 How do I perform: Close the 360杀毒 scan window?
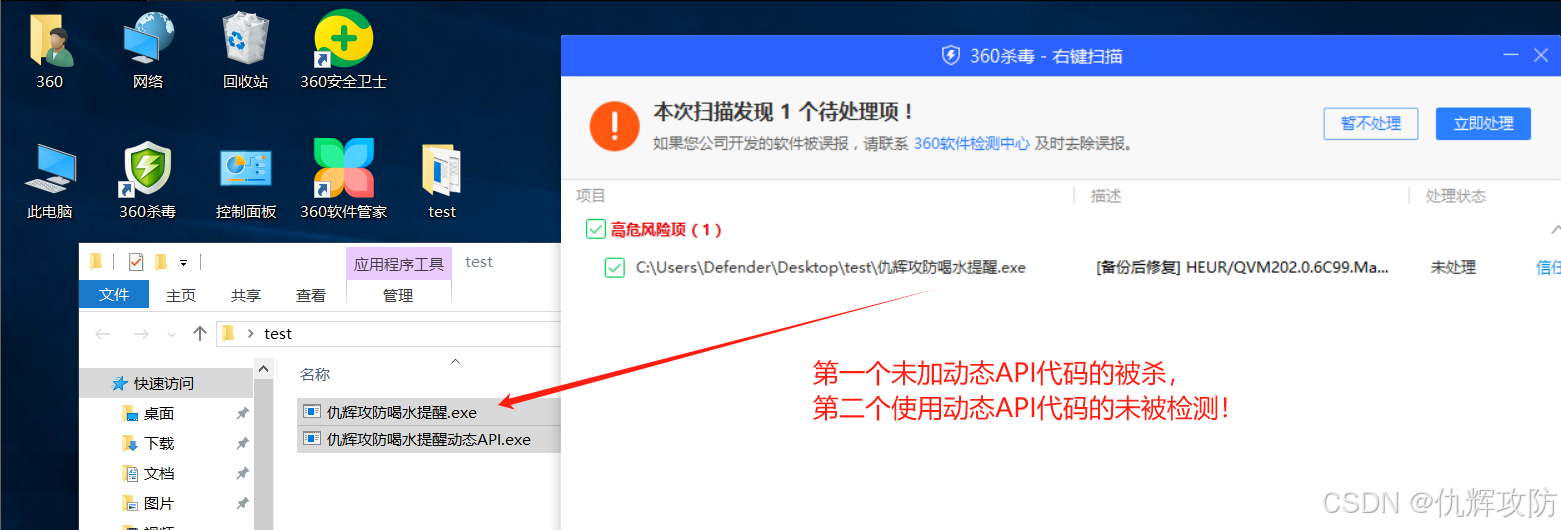coord(1541,56)
